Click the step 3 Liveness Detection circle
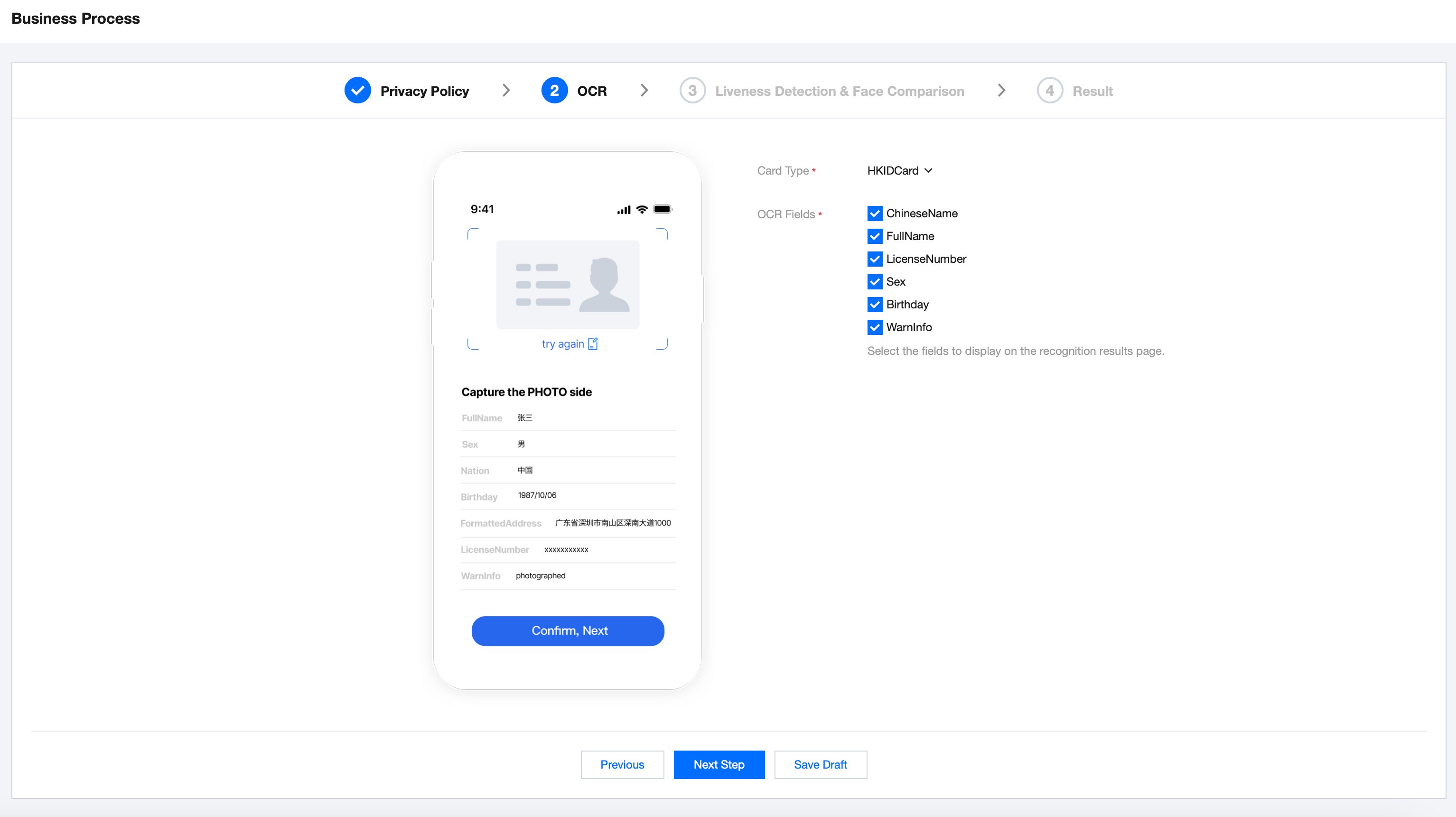The height and width of the screenshot is (817, 1456). [x=692, y=91]
